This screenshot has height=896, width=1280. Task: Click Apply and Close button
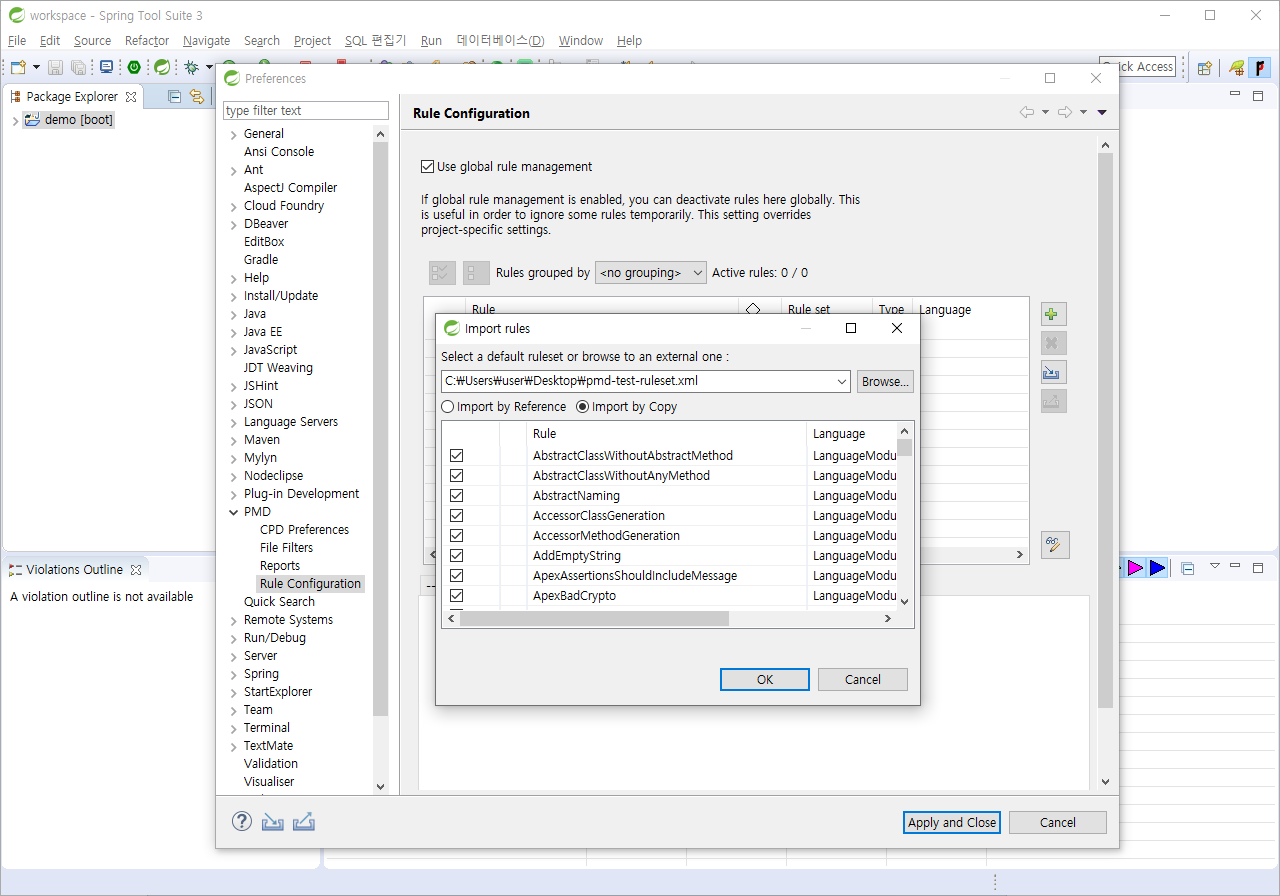(x=952, y=823)
